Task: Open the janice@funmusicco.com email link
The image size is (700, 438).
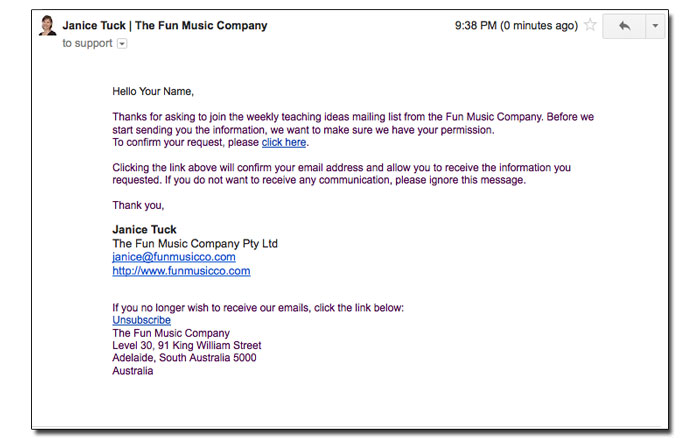Action: 174,257
